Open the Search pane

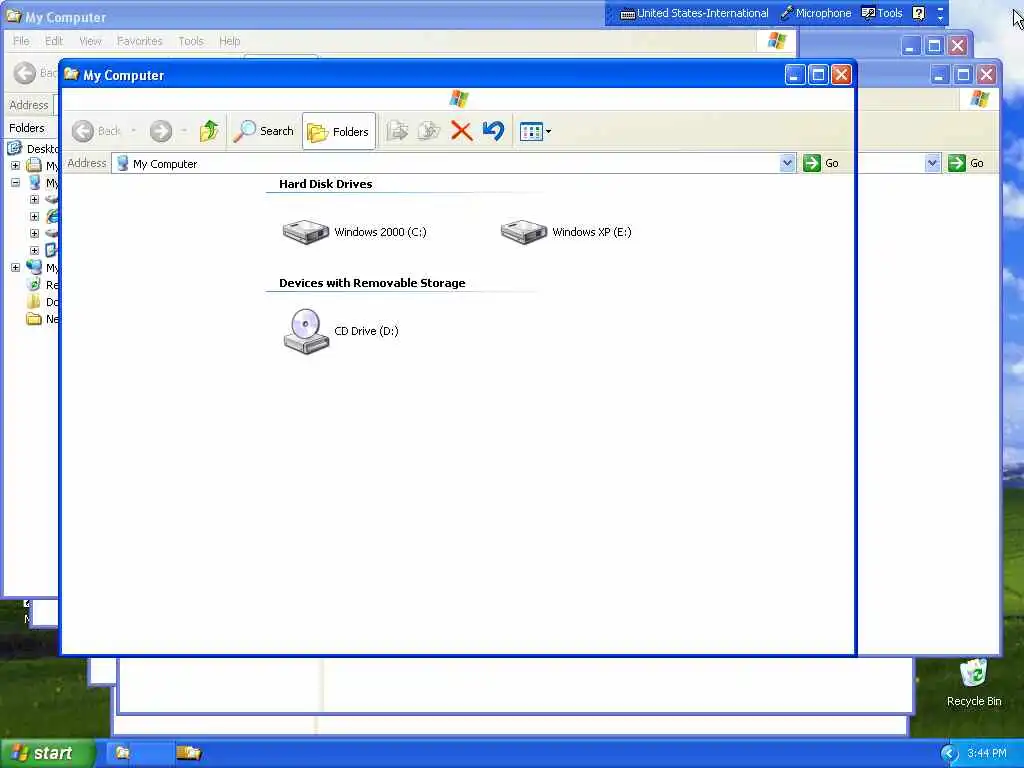(x=264, y=131)
